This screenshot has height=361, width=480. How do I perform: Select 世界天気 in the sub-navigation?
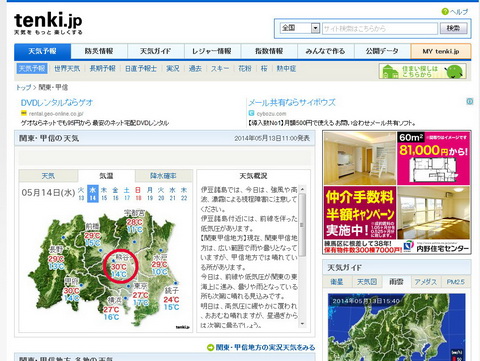coord(67,69)
